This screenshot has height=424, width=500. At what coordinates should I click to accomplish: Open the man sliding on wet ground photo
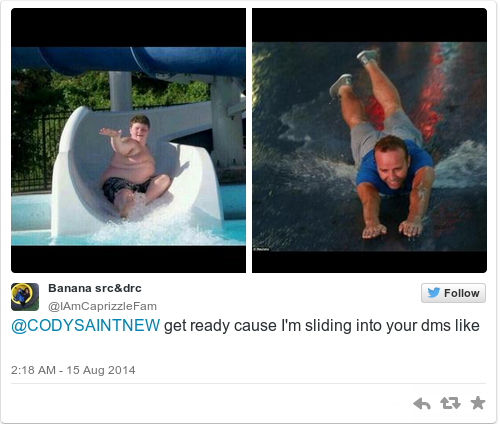(369, 140)
